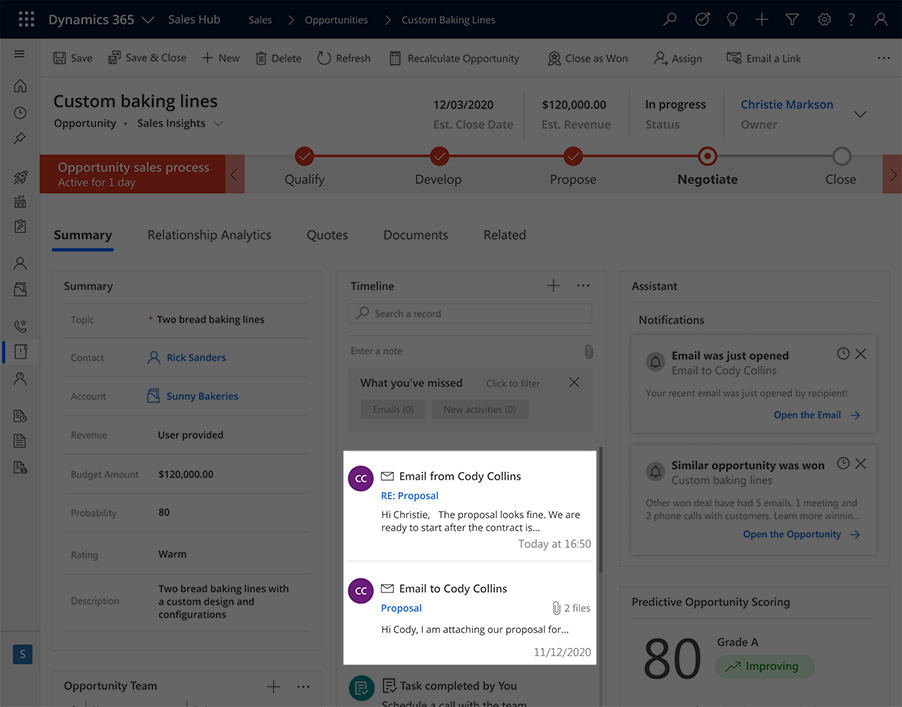Switch to Related tab
Image resolution: width=902 pixels, height=707 pixels.
(504, 235)
